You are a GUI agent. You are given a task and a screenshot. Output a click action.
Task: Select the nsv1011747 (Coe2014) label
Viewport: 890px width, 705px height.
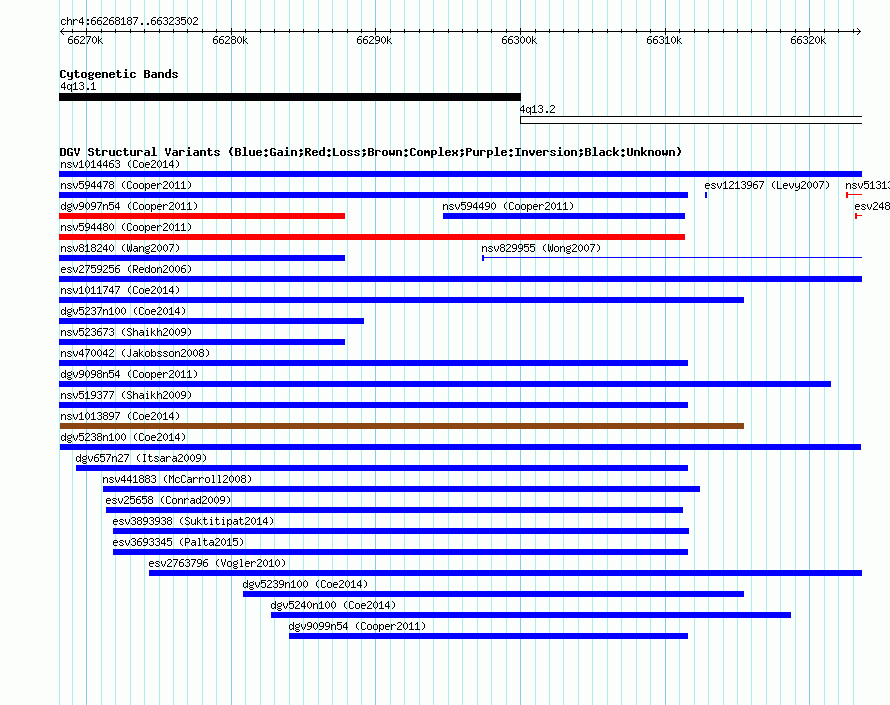coord(120,290)
